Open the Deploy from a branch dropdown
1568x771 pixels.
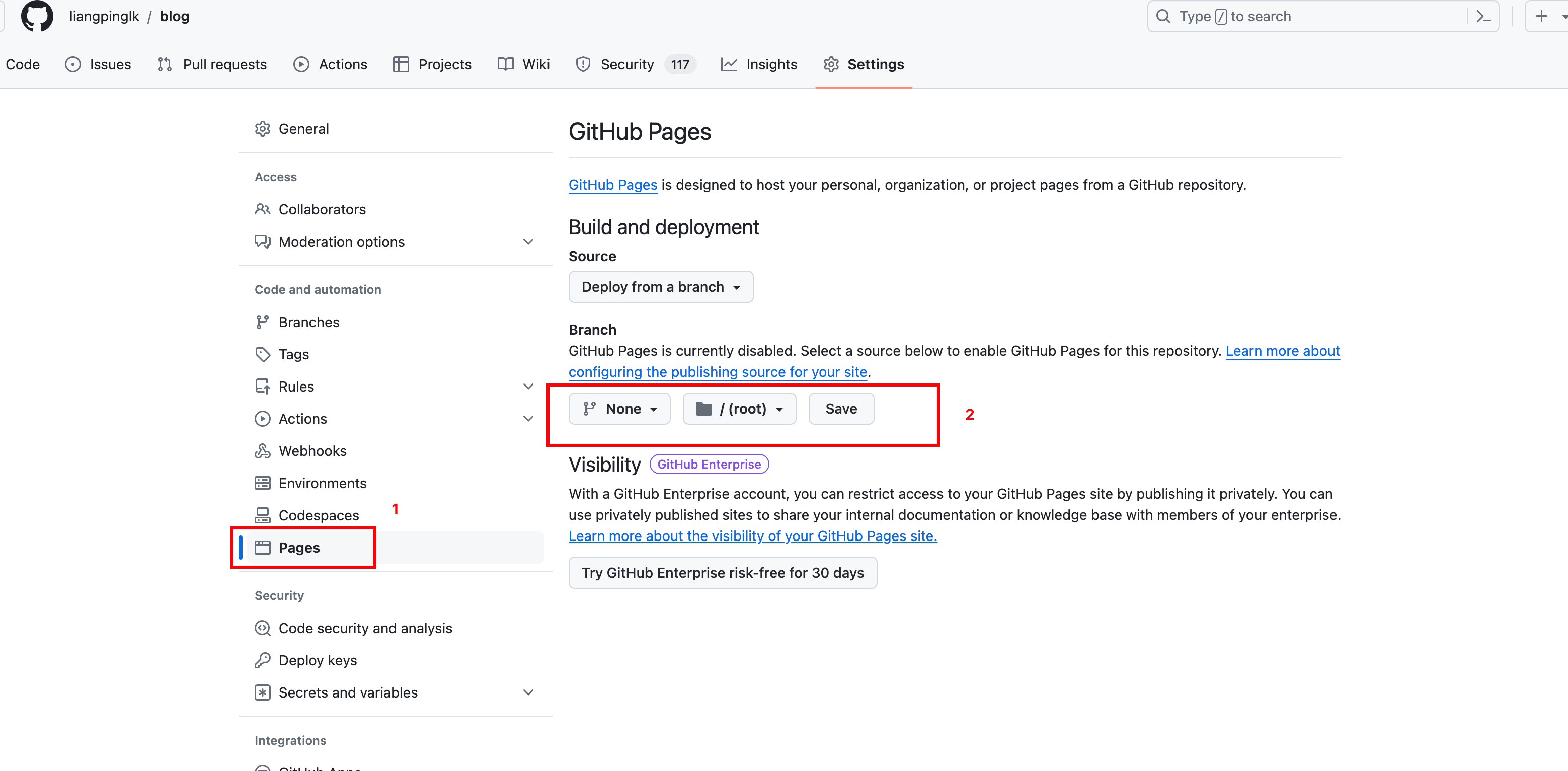point(660,287)
